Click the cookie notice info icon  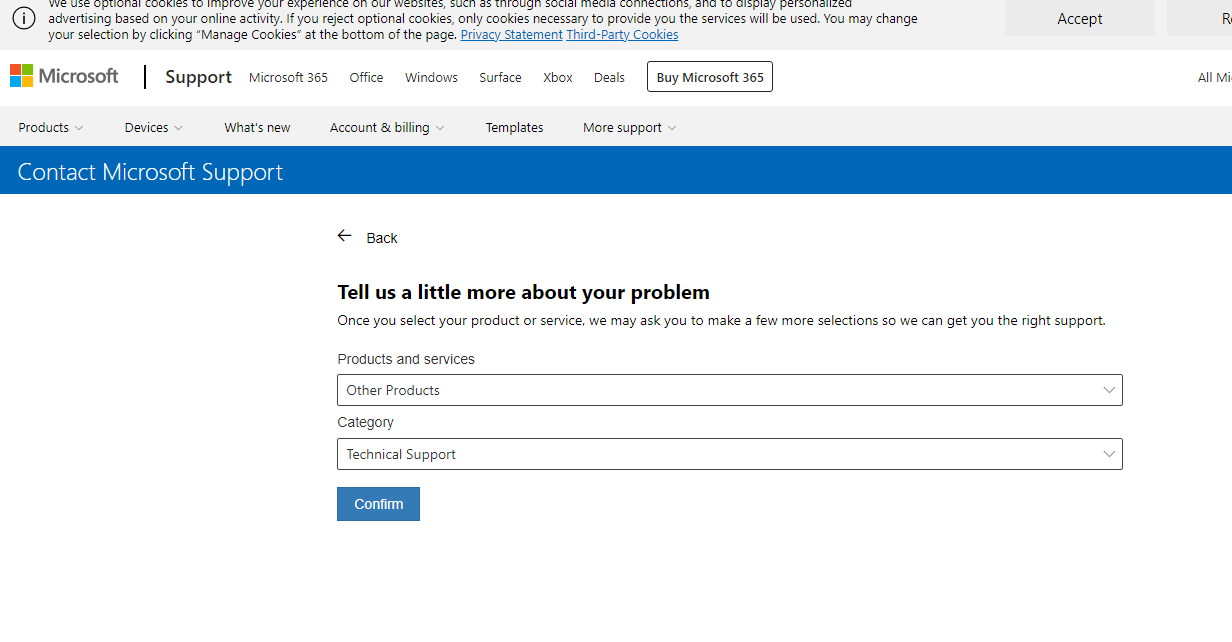click(x=23, y=19)
